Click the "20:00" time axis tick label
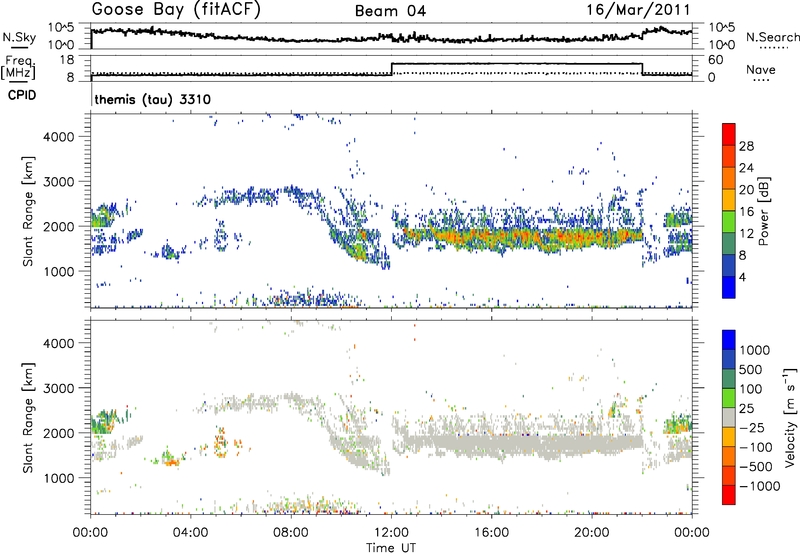 (591, 533)
